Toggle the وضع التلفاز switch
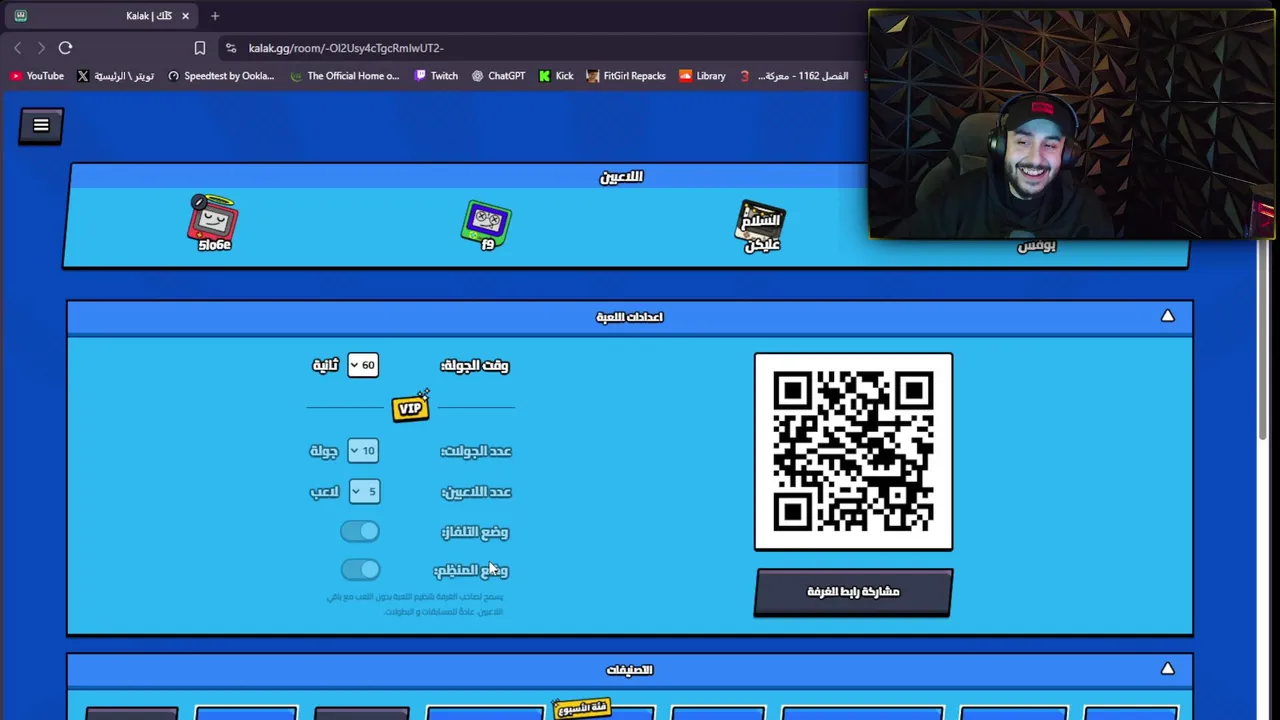1280x720 pixels. point(360,531)
